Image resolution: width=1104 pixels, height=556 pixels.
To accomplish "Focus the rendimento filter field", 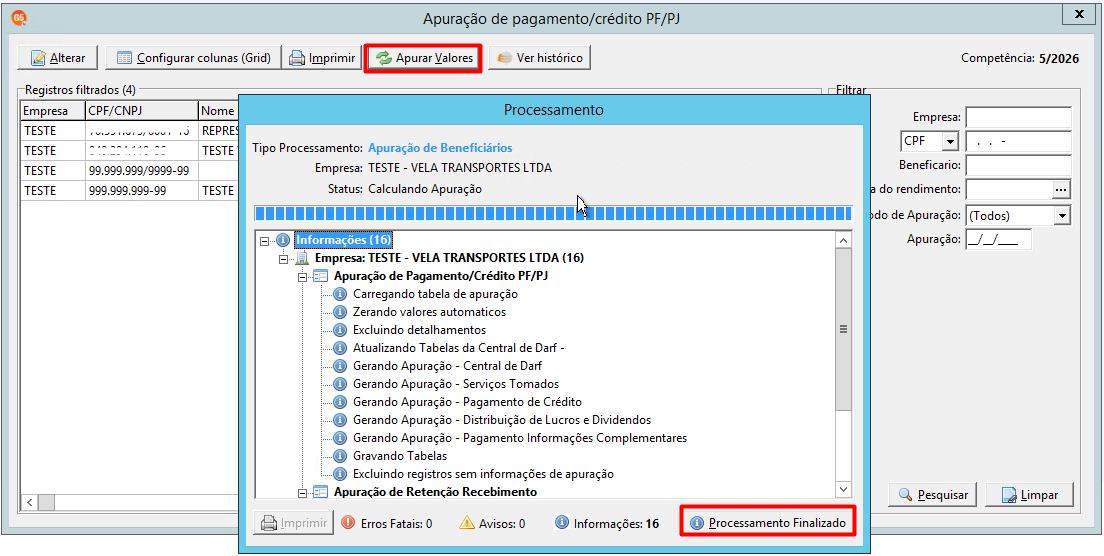I will point(1009,189).
